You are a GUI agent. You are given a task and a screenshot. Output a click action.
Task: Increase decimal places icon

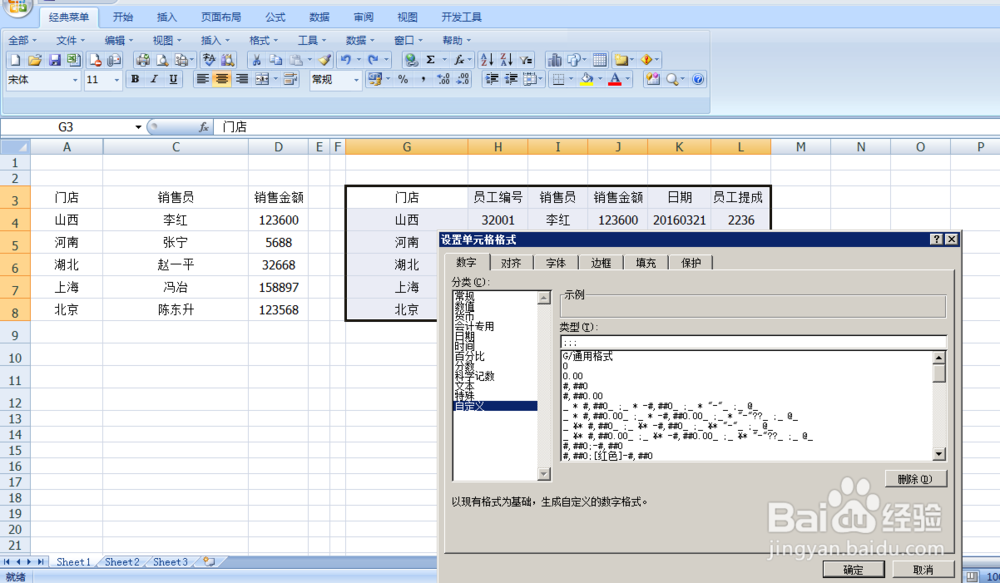[443, 79]
